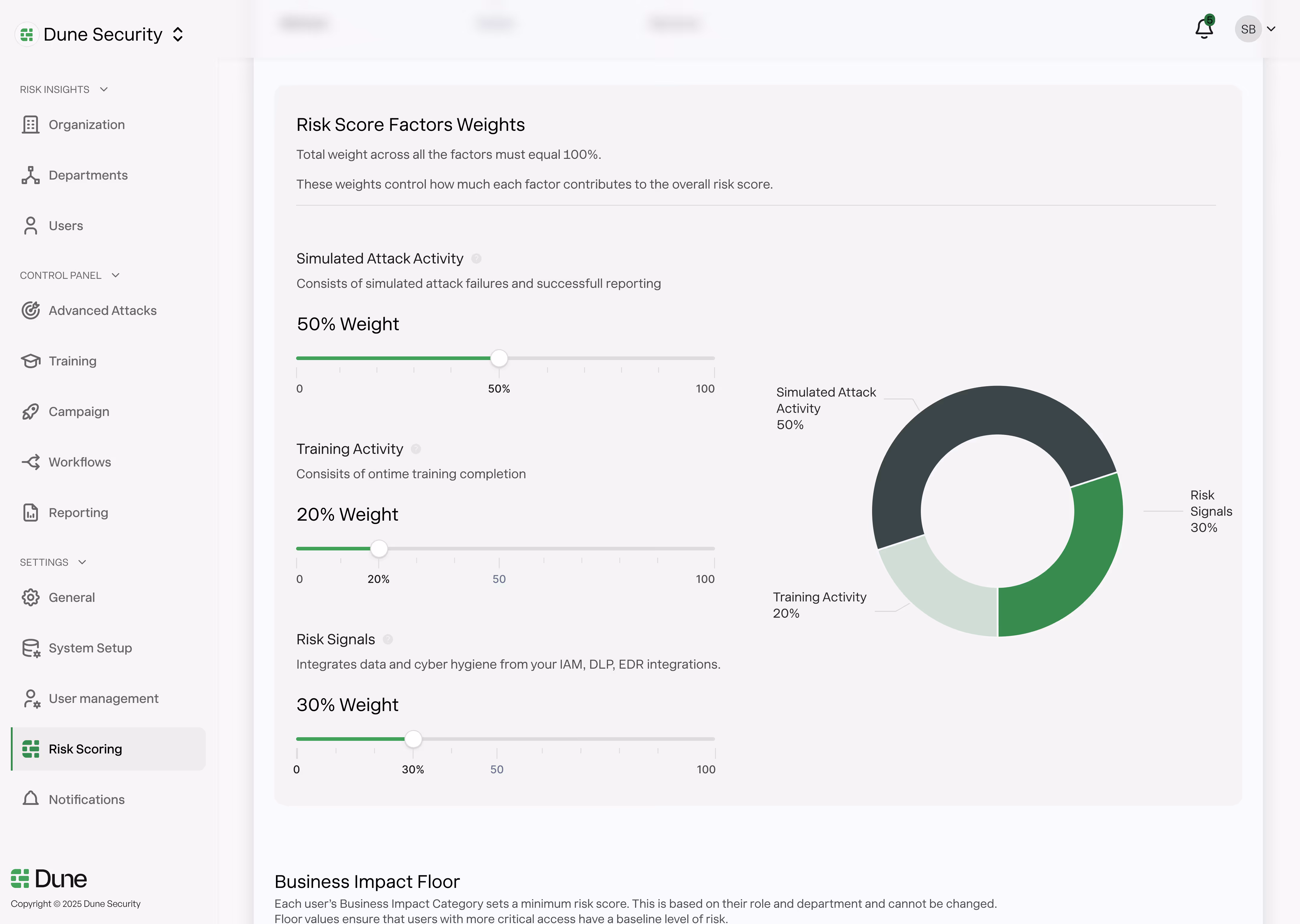Open the System Setup database icon
This screenshot has width=1300, height=924.
click(31, 648)
